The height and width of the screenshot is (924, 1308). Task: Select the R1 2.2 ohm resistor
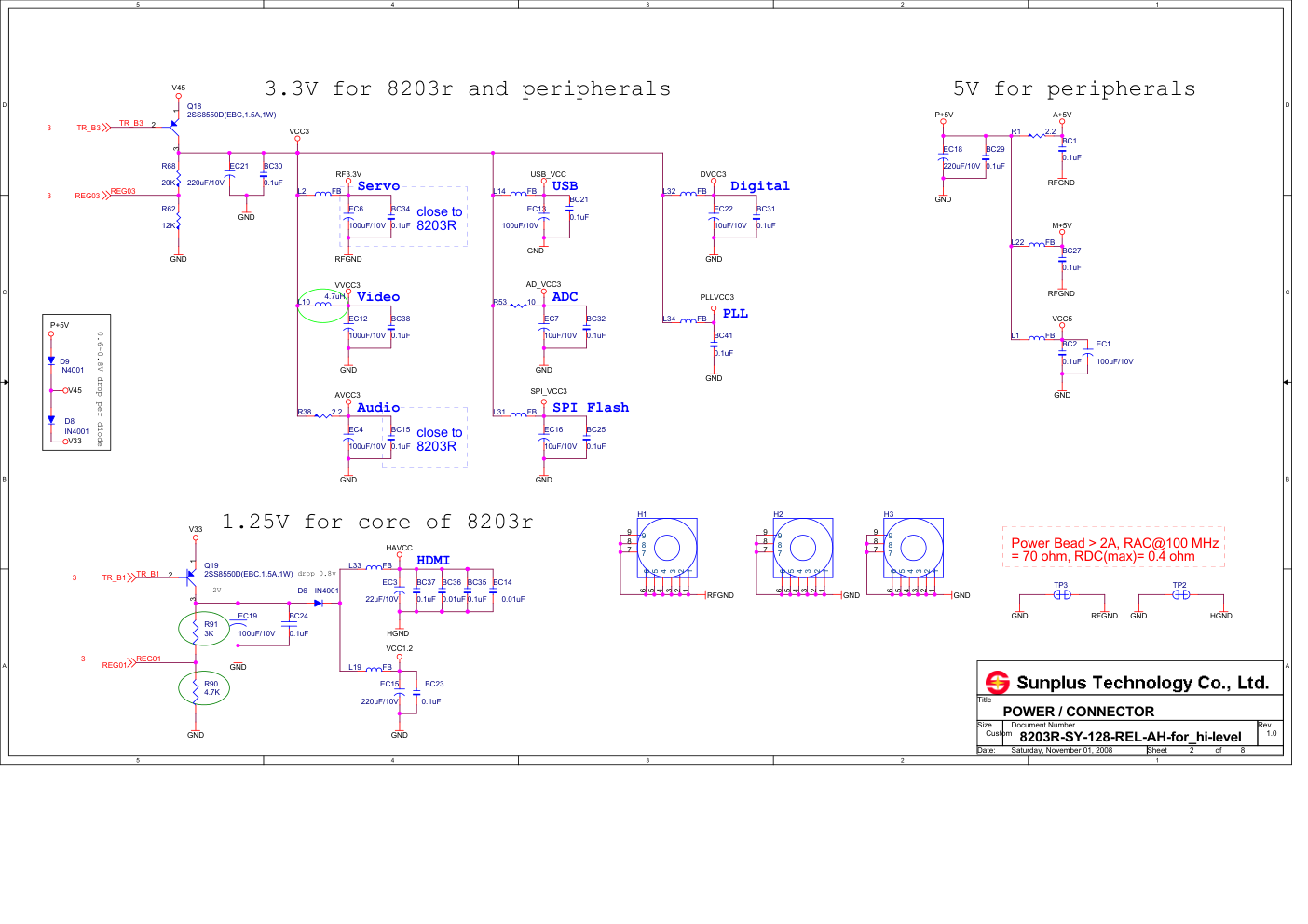point(1036,136)
